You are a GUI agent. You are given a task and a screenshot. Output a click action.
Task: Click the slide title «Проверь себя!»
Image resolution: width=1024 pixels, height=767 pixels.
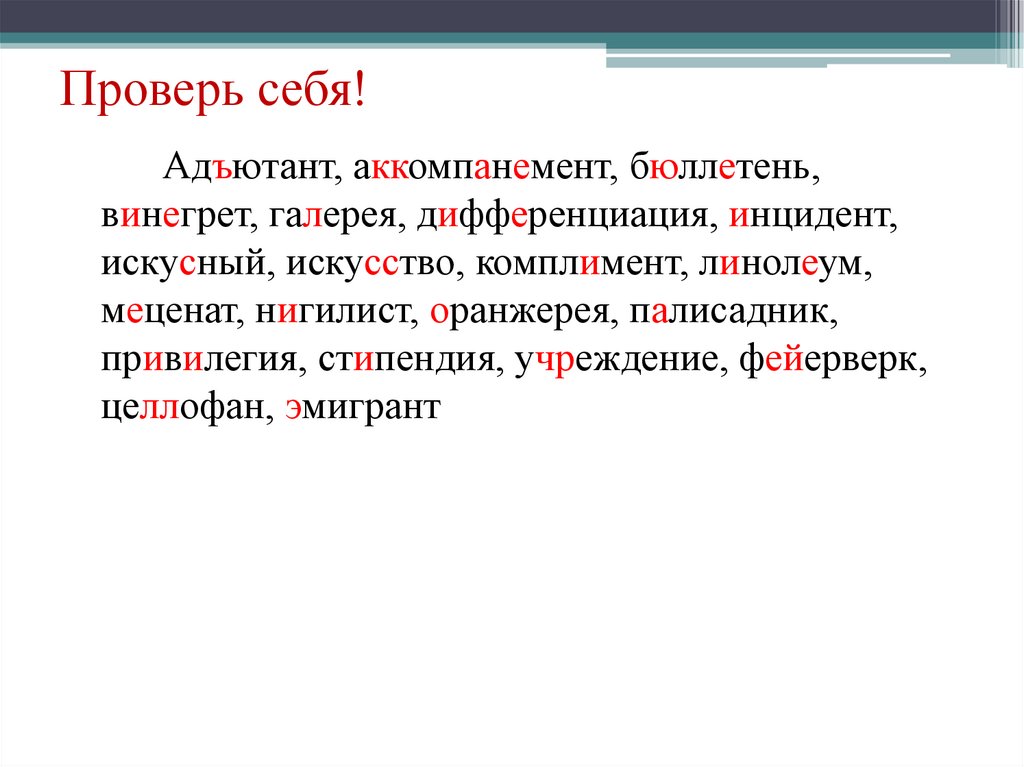coord(213,91)
